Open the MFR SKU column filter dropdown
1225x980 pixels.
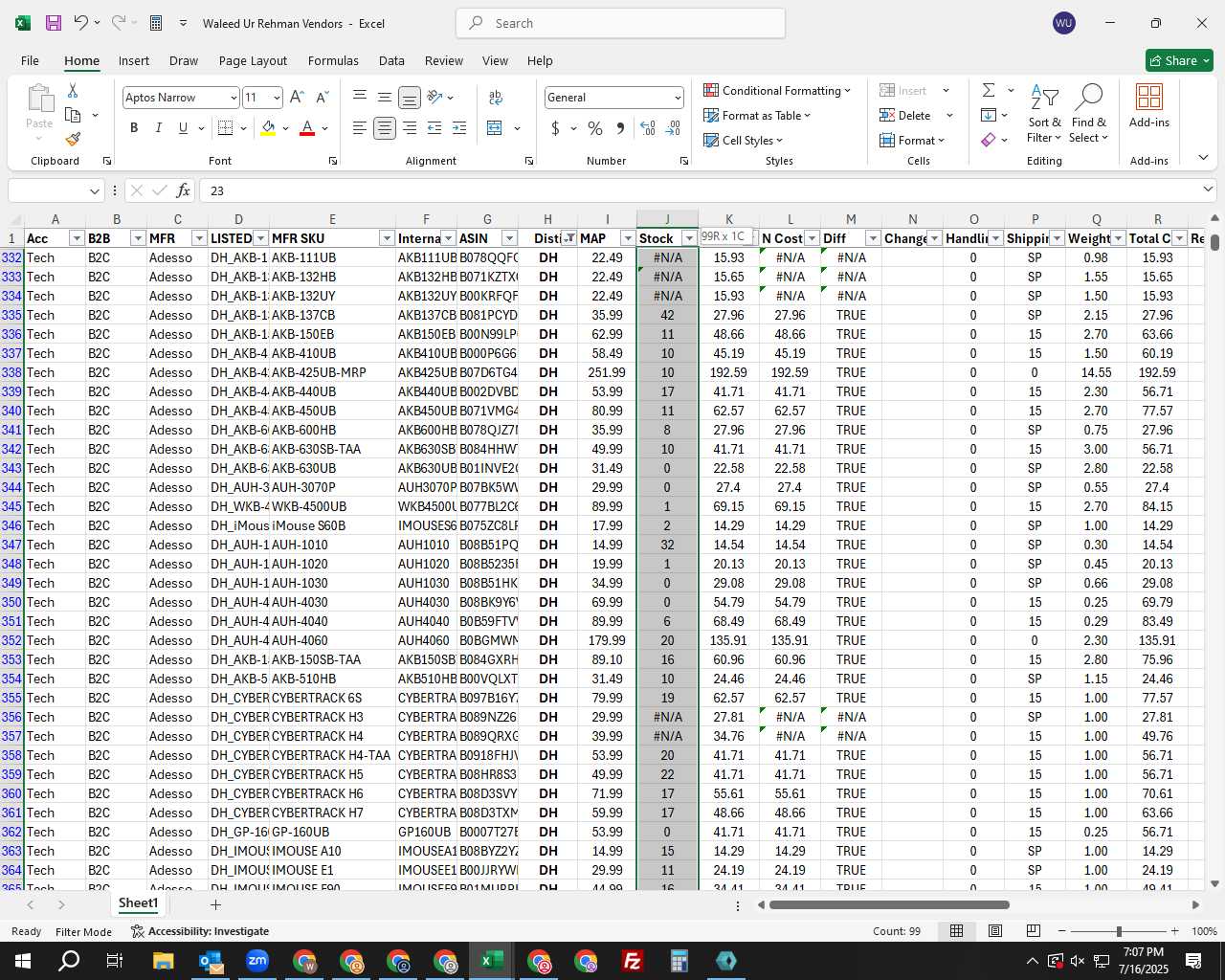pos(387,238)
